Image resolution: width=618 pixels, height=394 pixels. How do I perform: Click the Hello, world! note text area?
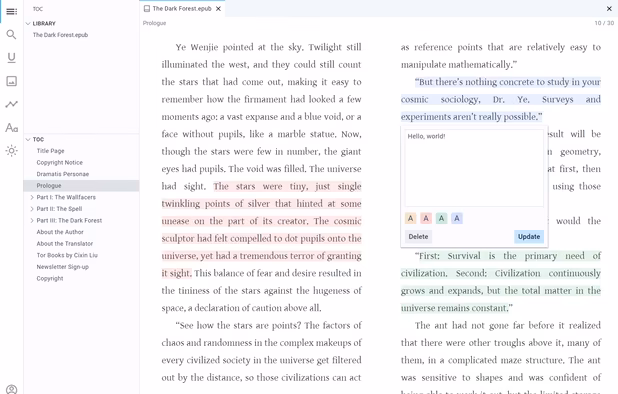[x=474, y=168]
